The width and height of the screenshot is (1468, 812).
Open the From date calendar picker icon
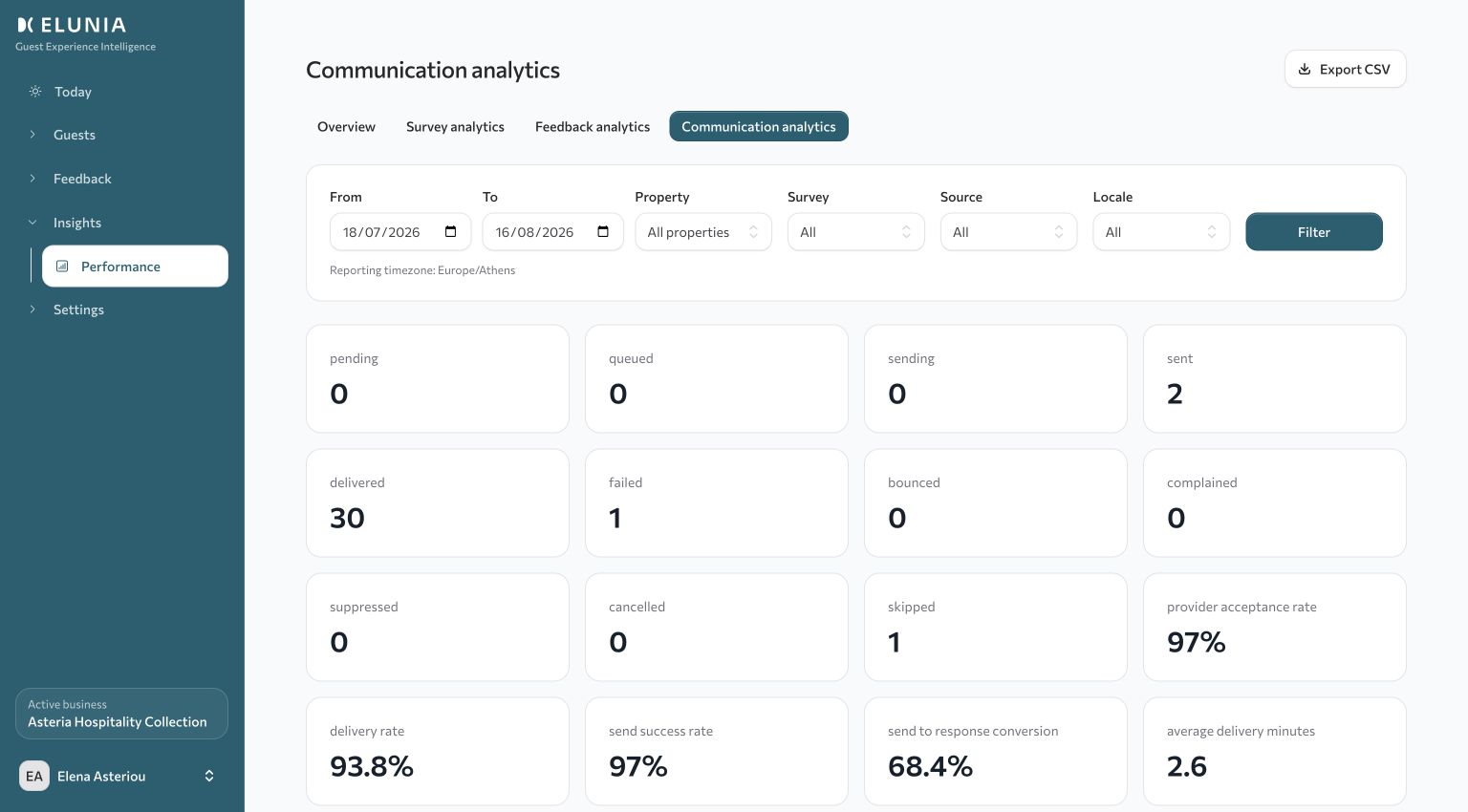(x=451, y=232)
